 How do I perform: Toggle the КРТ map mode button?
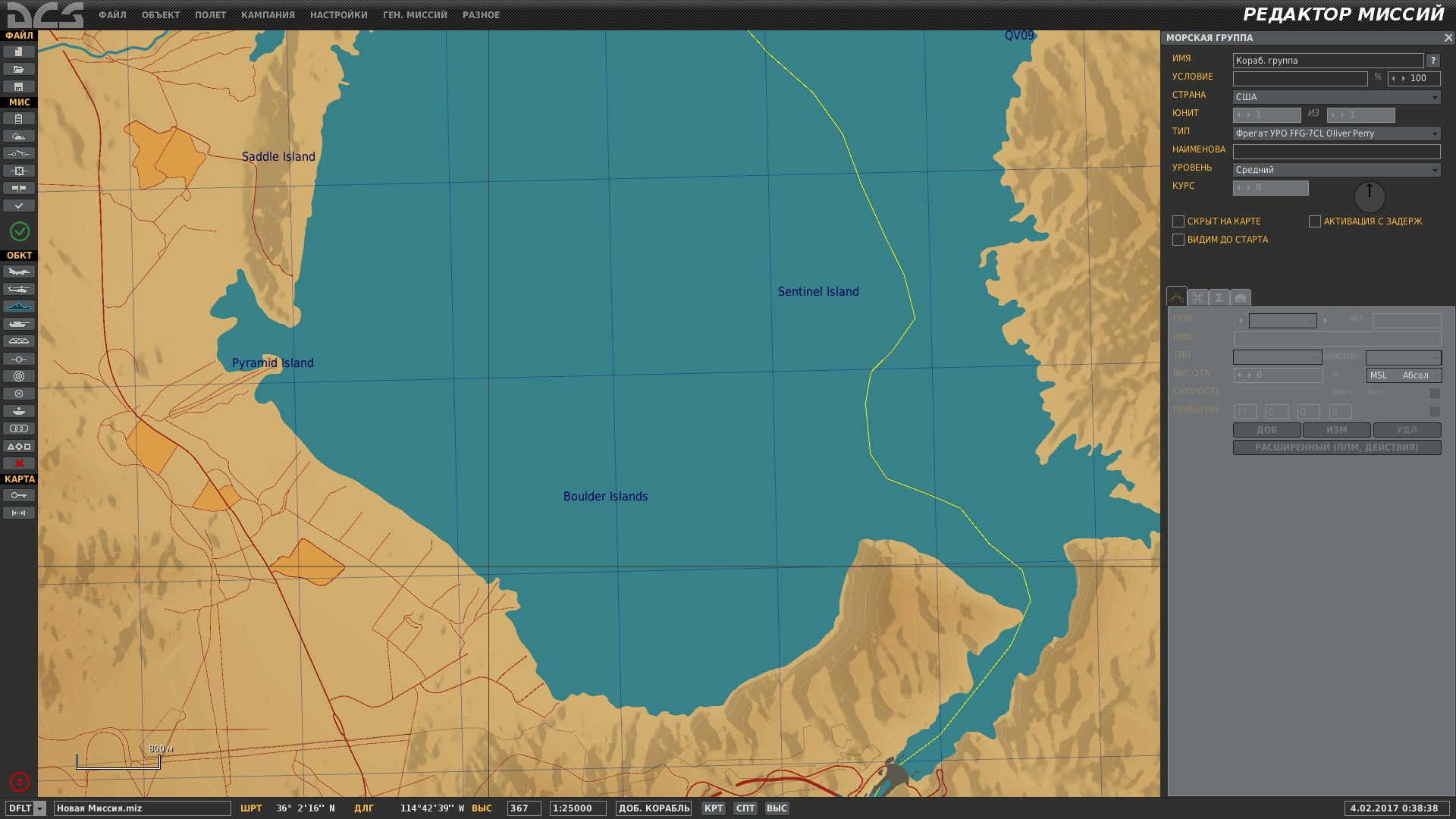click(714, 808)
